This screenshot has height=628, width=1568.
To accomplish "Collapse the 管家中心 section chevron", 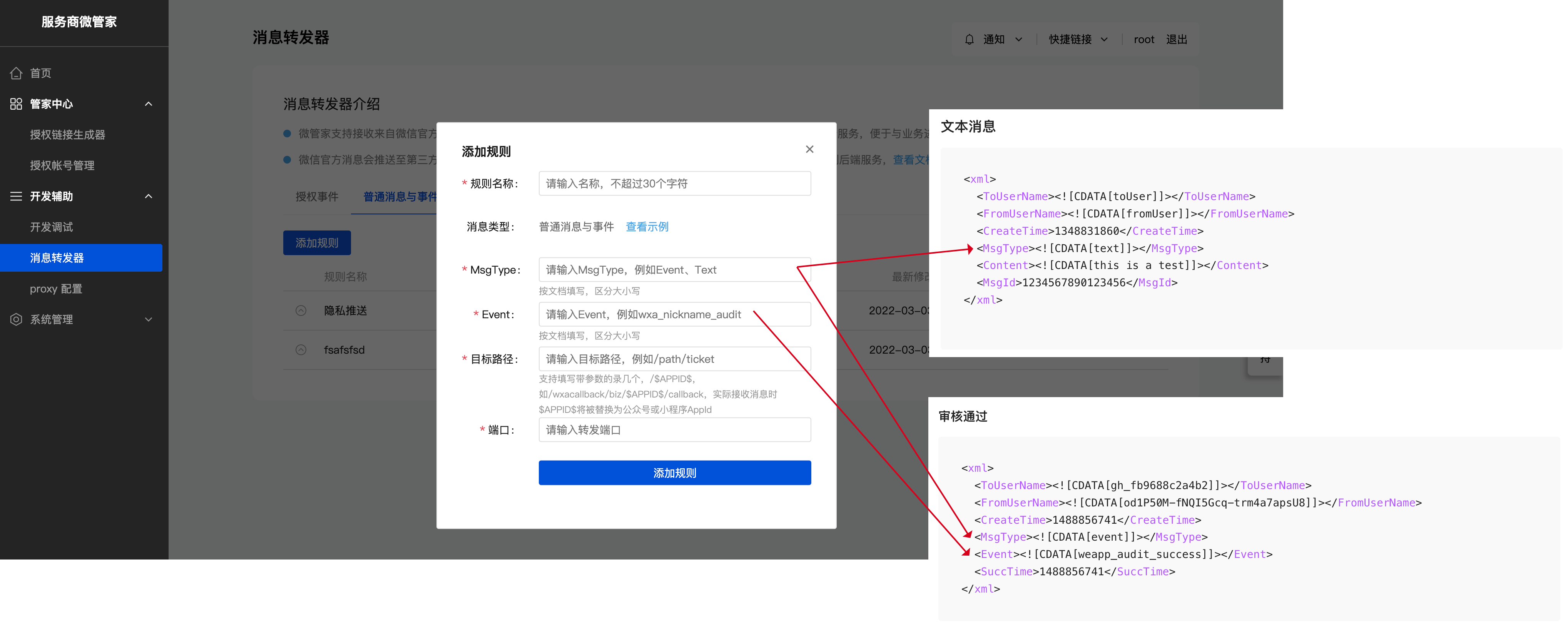I will [x=149, y=104].
